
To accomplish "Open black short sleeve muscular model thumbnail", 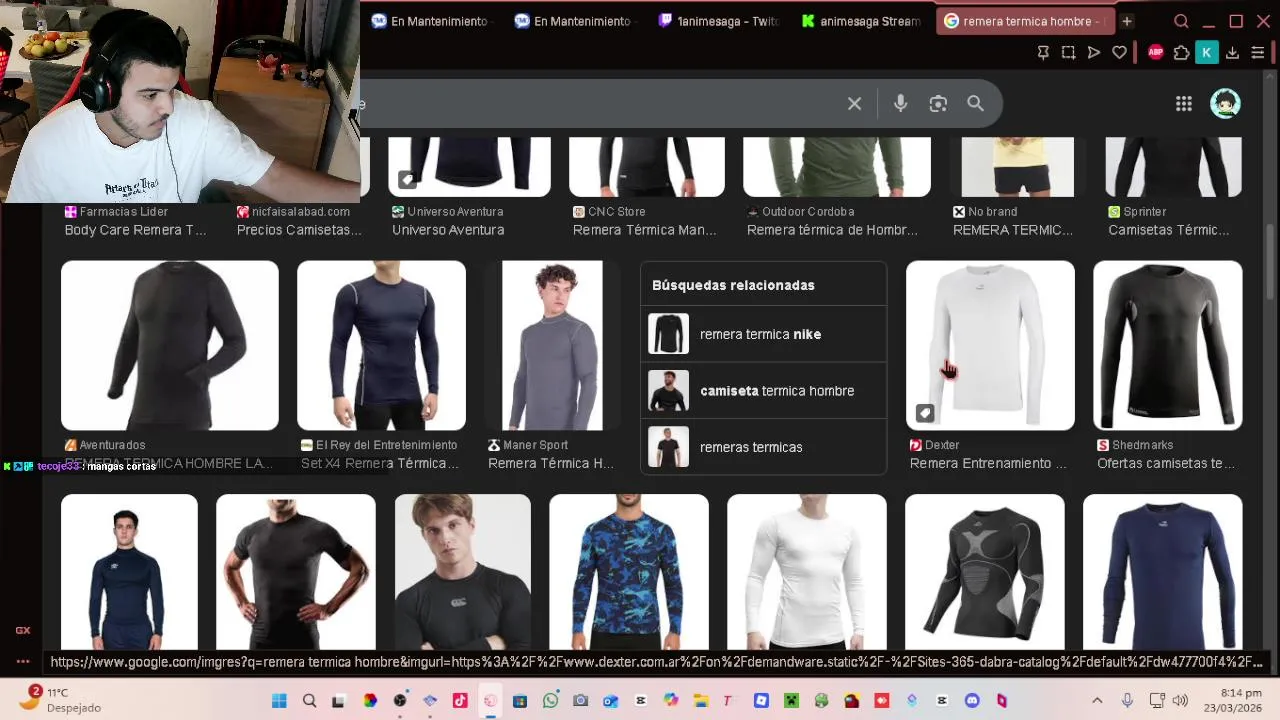I will 296,572.
